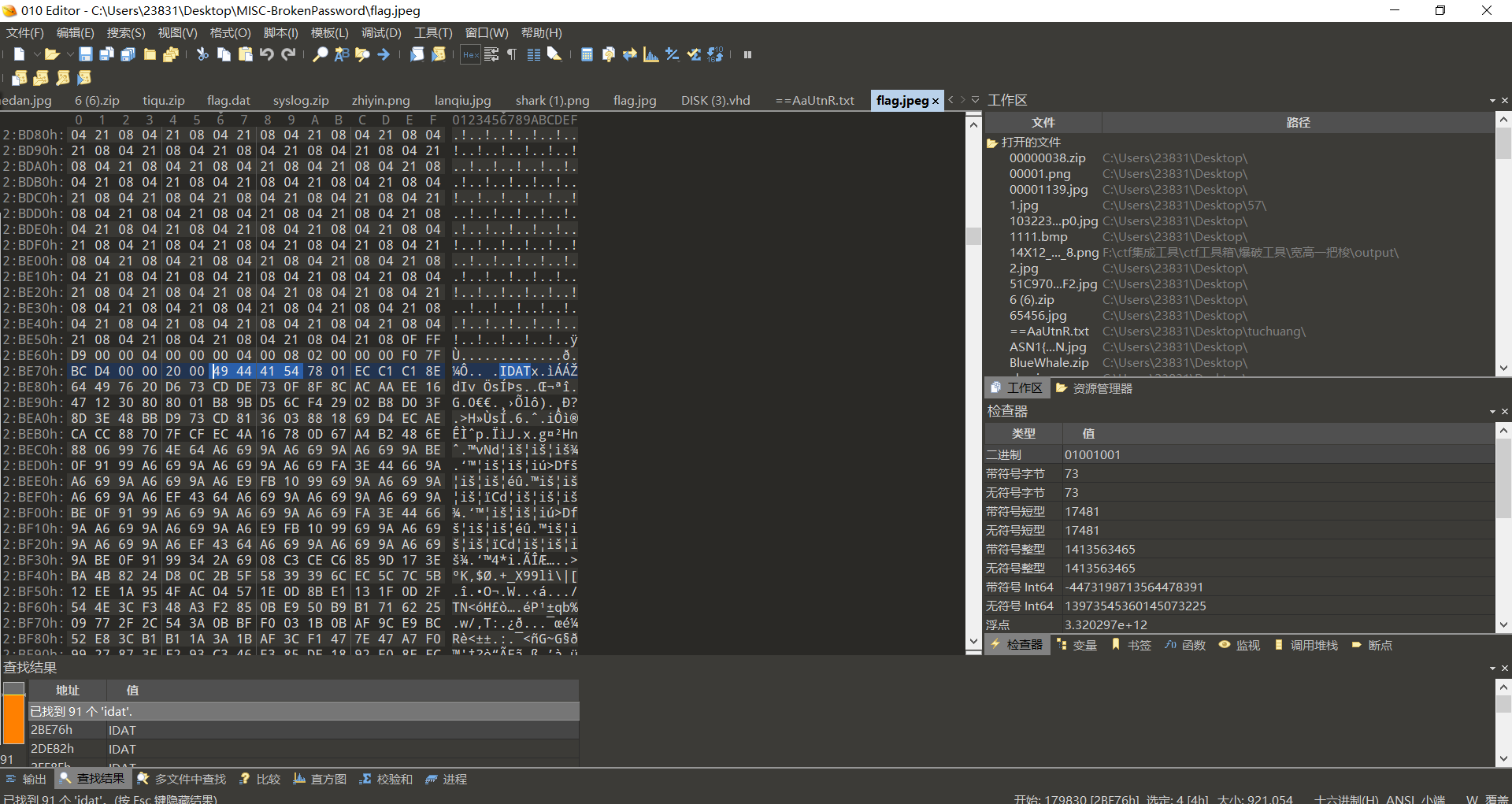Open the file tab list dropdown arrow
This screenshot has height=804, width=1512.
tap(976, 100)
